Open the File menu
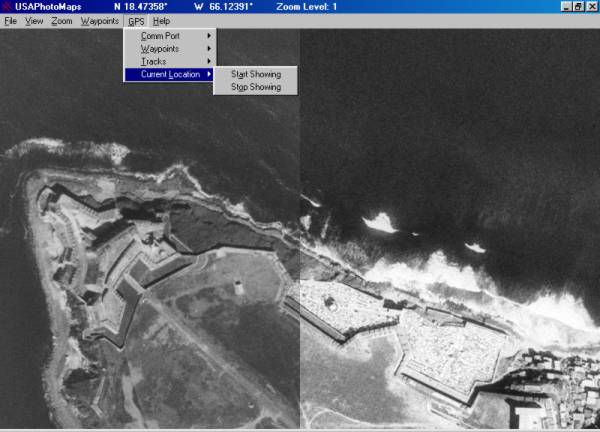Screen dimensions: 600x432 10,21
